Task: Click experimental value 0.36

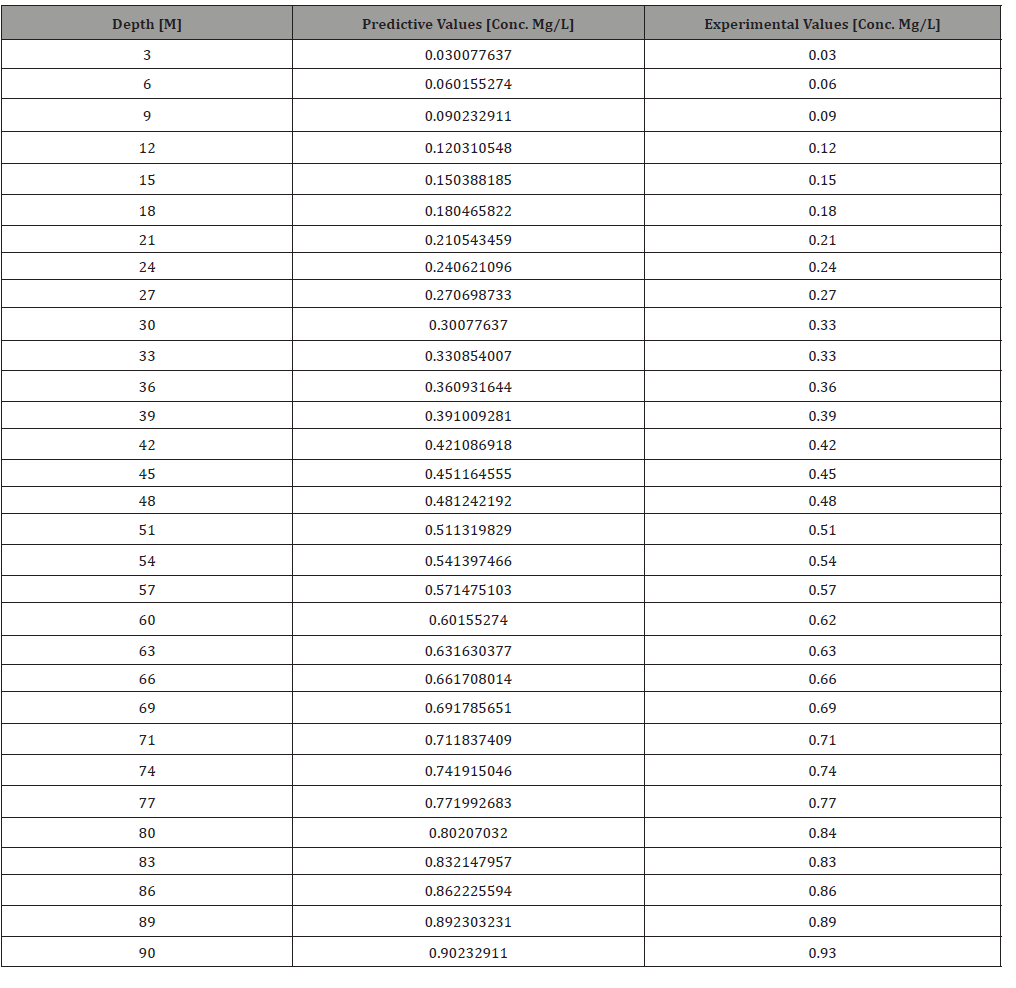Action: pos(822,387)
